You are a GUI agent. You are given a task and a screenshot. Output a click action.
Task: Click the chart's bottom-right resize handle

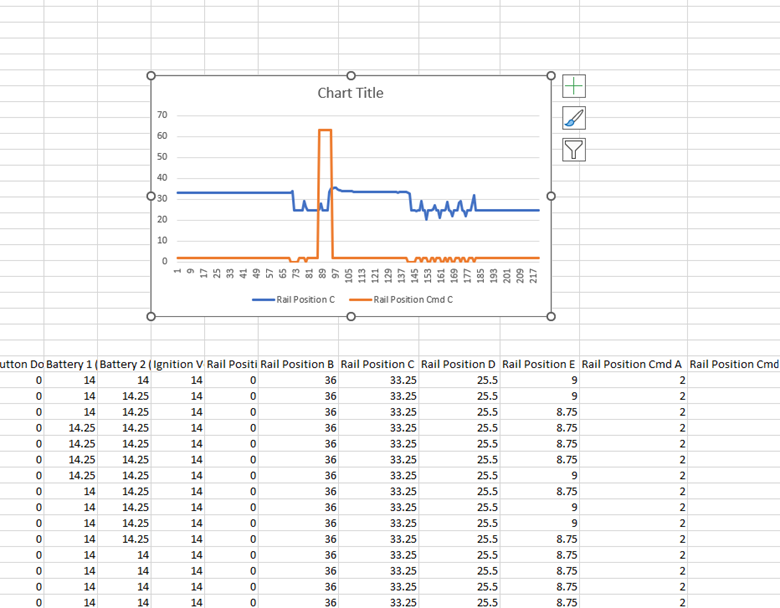[551, 316]
